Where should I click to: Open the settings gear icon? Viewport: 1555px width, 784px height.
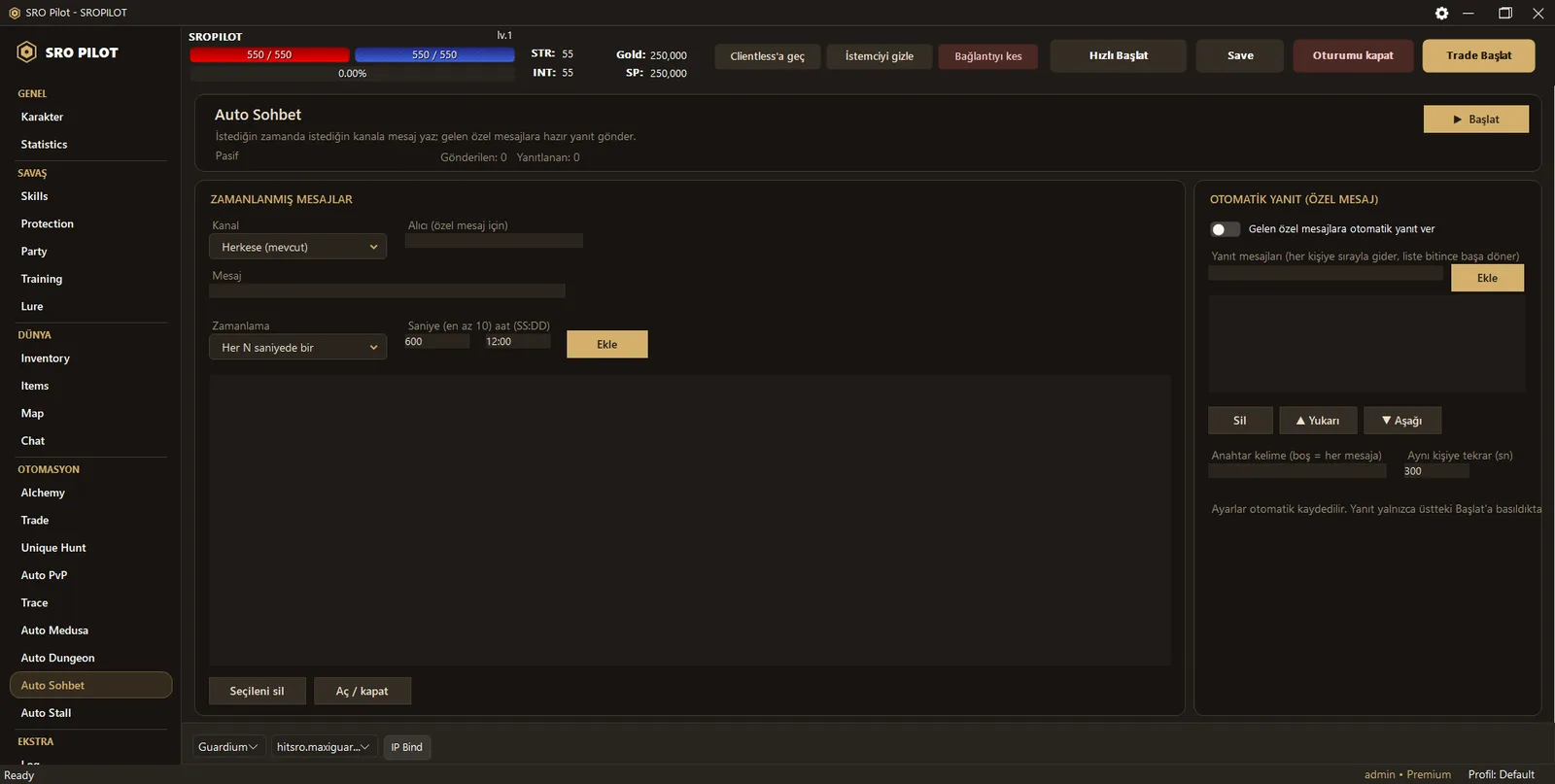click(x=1441, y=13)
